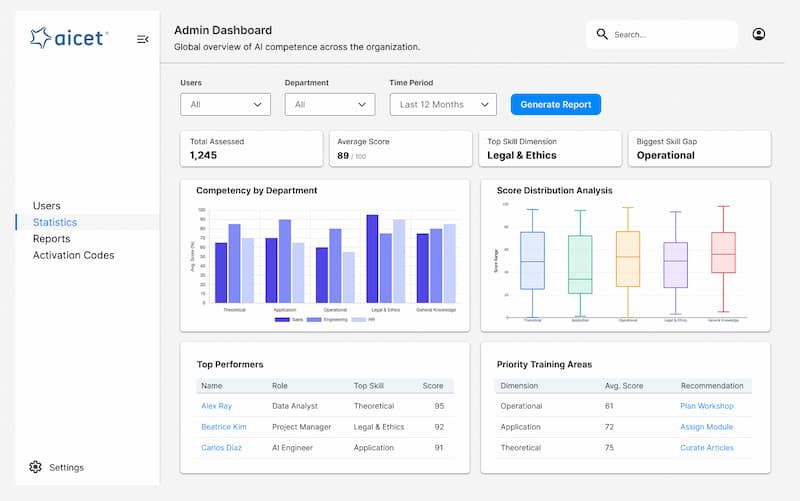Open the Department filter dropdown
This screenshot has height=501, width=800.
[x=329, y=104]
